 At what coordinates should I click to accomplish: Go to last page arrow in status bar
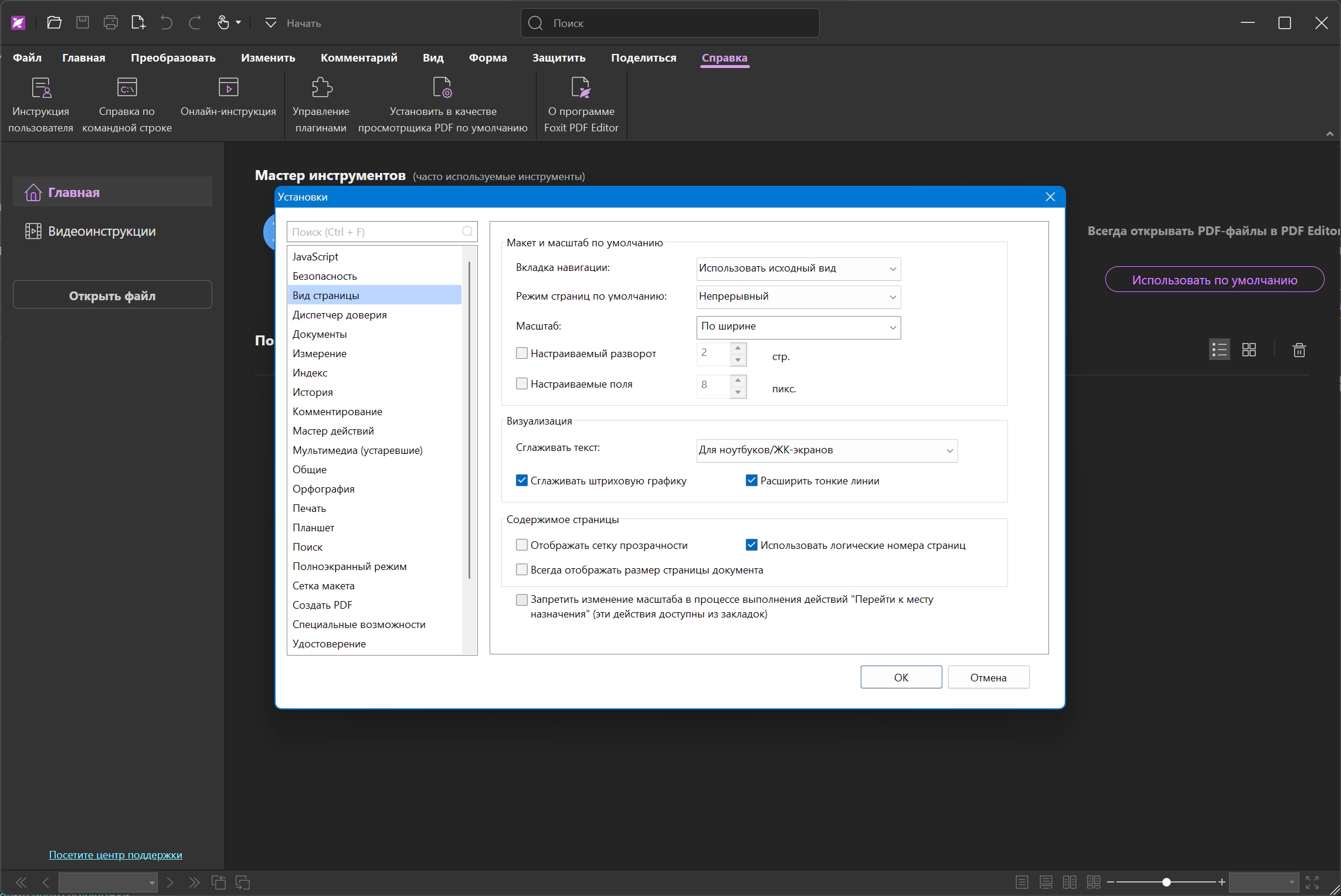[194, 882]
